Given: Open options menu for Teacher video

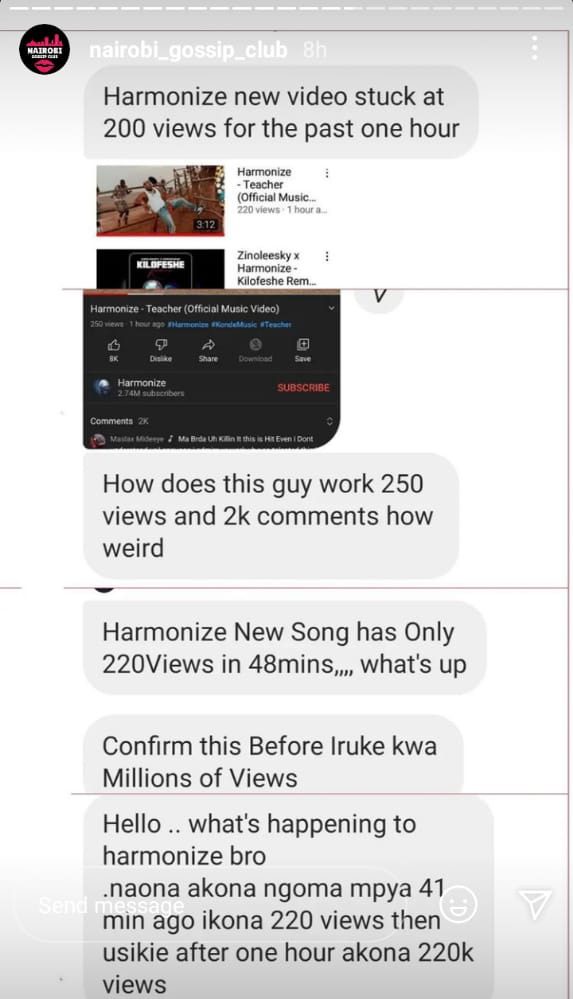Looking at the screenshot, I should click(x=327, y=173).
